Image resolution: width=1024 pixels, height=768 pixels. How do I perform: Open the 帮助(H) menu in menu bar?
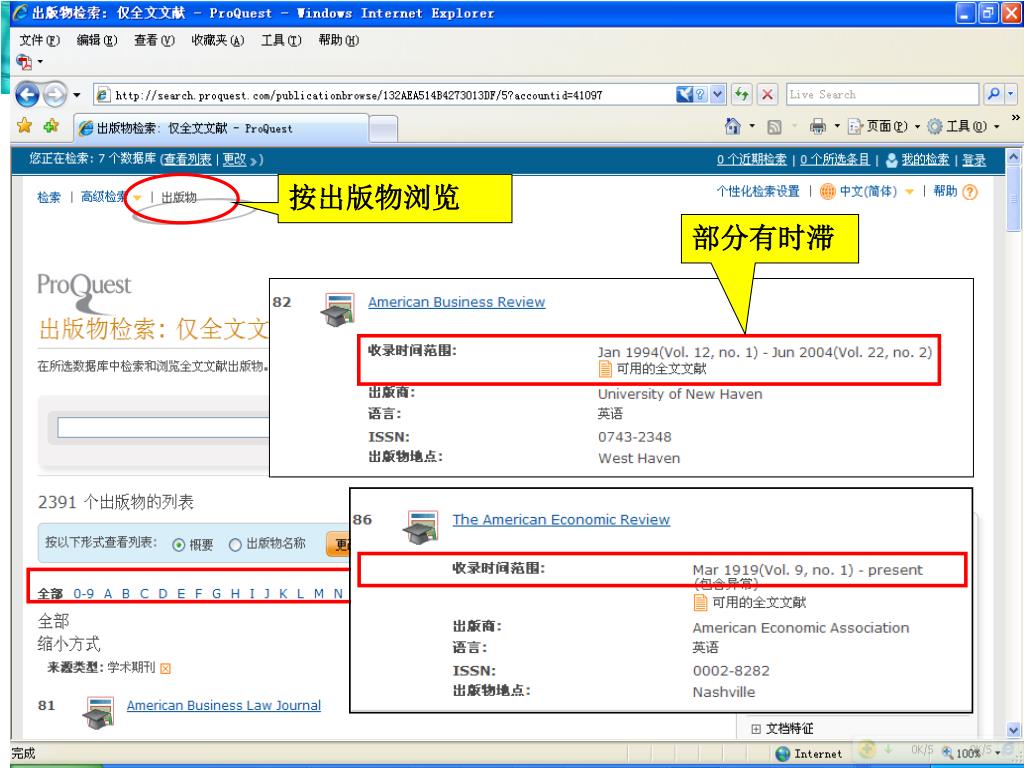click(x=338, y=40)
